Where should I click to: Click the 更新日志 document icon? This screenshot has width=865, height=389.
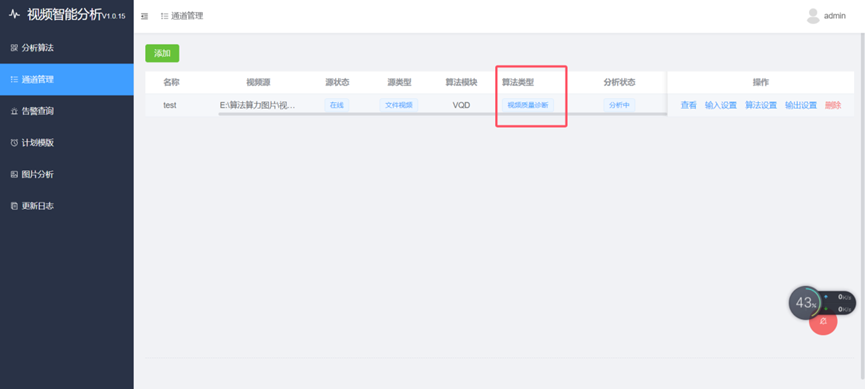coord(14,206)
